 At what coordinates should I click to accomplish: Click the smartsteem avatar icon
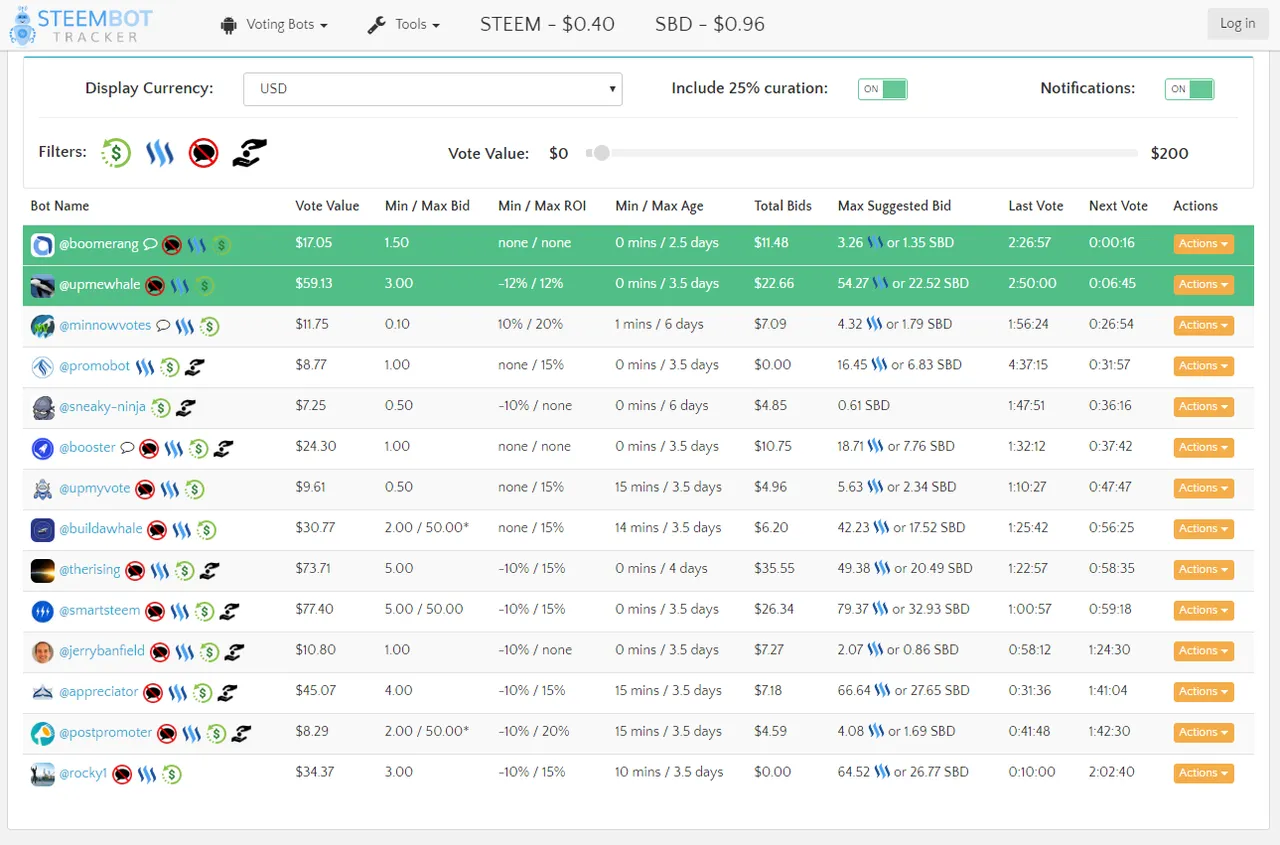click(x=42, y=611)
